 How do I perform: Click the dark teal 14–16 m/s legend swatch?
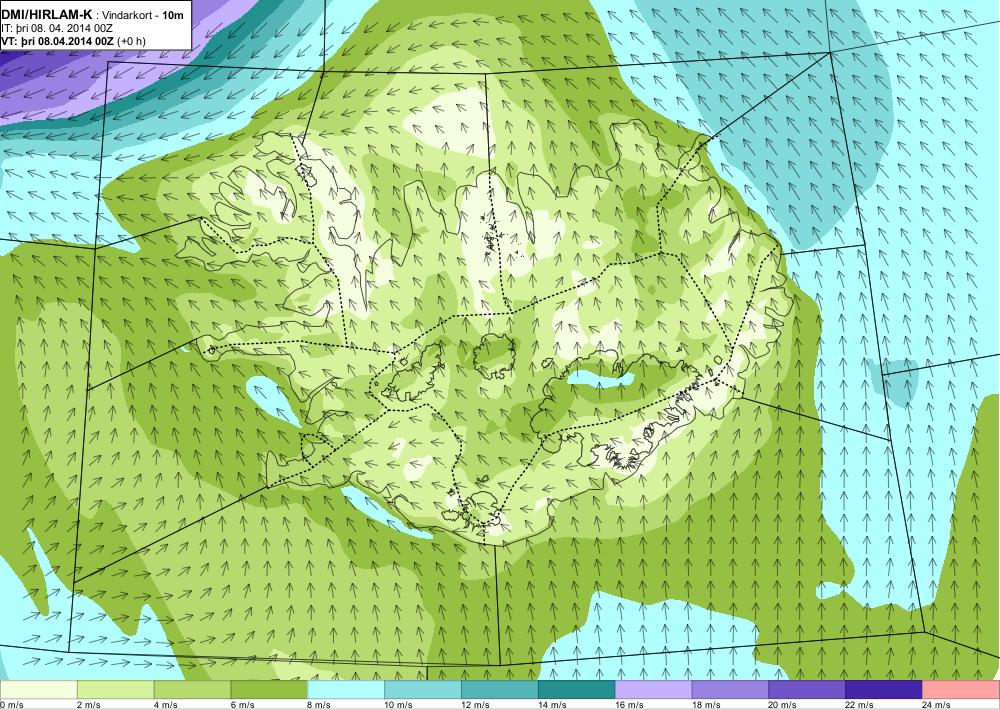pyautogui.click(x=577, y=690)
